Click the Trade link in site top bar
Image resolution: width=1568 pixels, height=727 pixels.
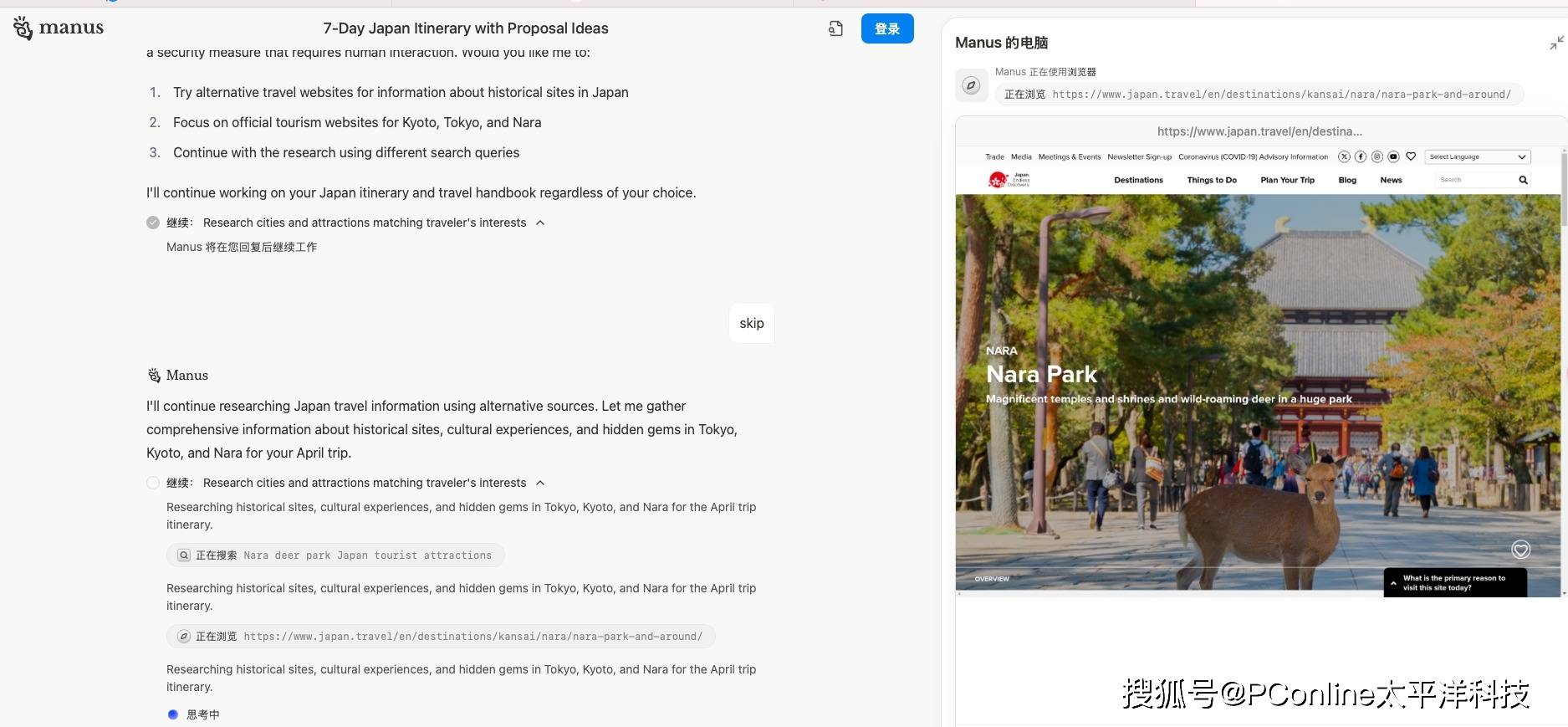click(994, 156)
